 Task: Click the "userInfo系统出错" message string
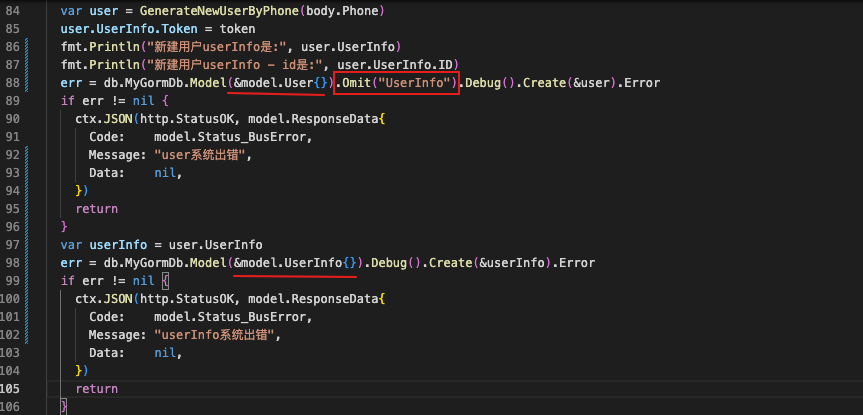click(x=217, y=335)
